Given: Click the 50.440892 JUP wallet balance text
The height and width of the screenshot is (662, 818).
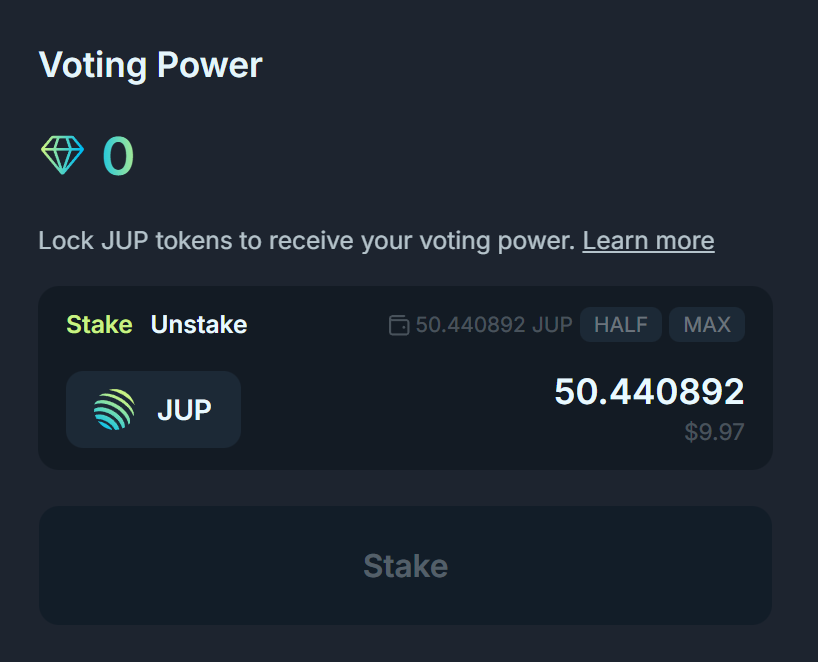Looking at the screenshot, I should (494, 325).
